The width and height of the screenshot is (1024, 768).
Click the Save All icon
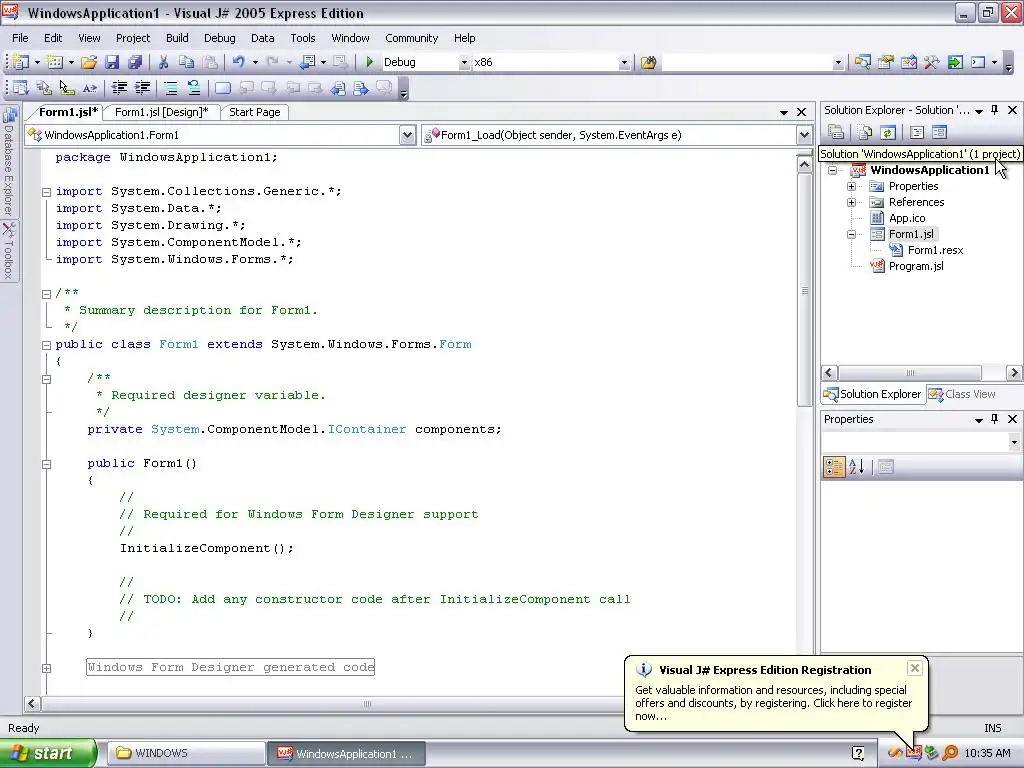[135, 62]
